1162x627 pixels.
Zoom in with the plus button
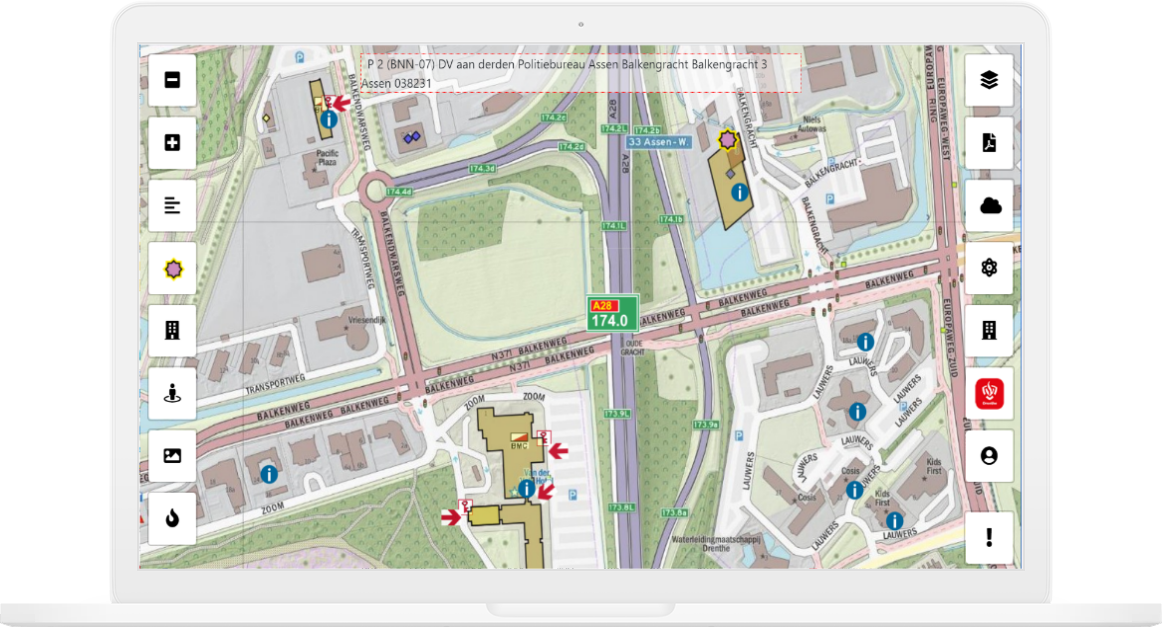(x=172, y=142)
